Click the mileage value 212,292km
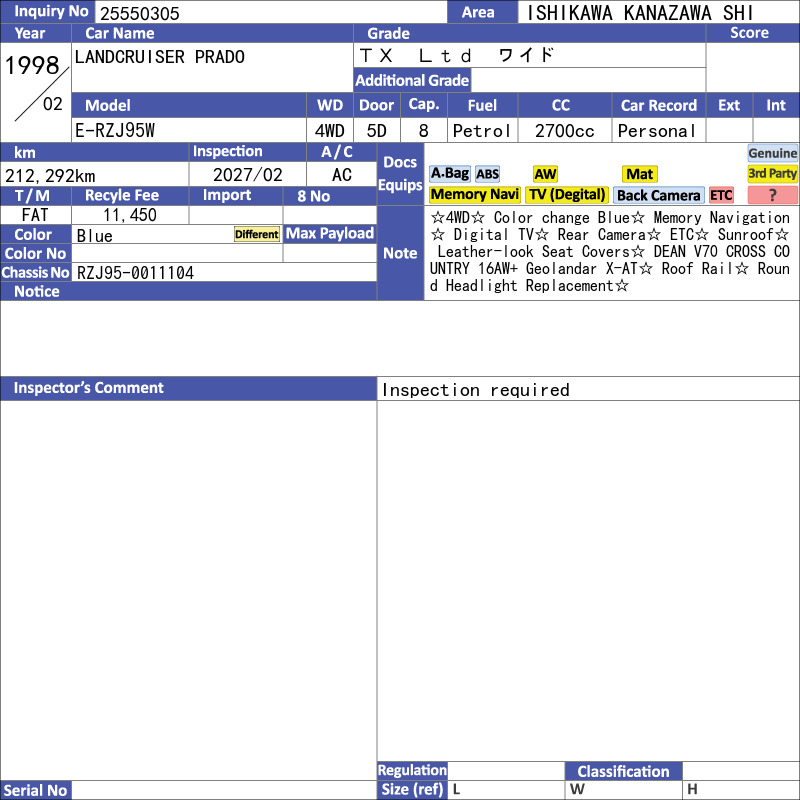Screen dimensions: 800x800 50,176
